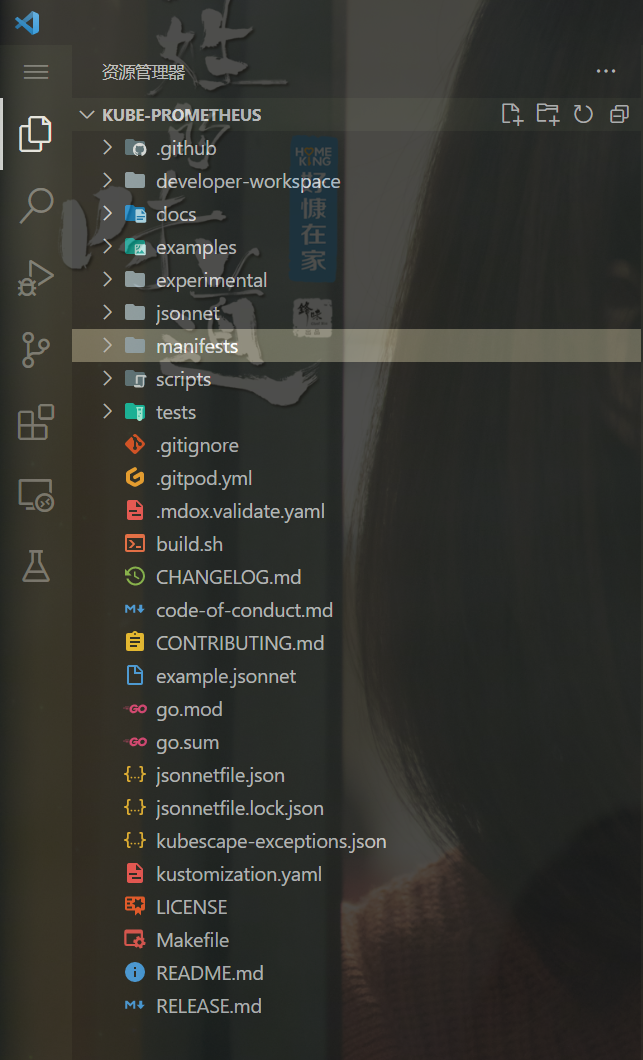The image size is (643, 1060).
Task: Click the clipboard icon of CONTRIBUTING.md
Action: tap(135, 642)
